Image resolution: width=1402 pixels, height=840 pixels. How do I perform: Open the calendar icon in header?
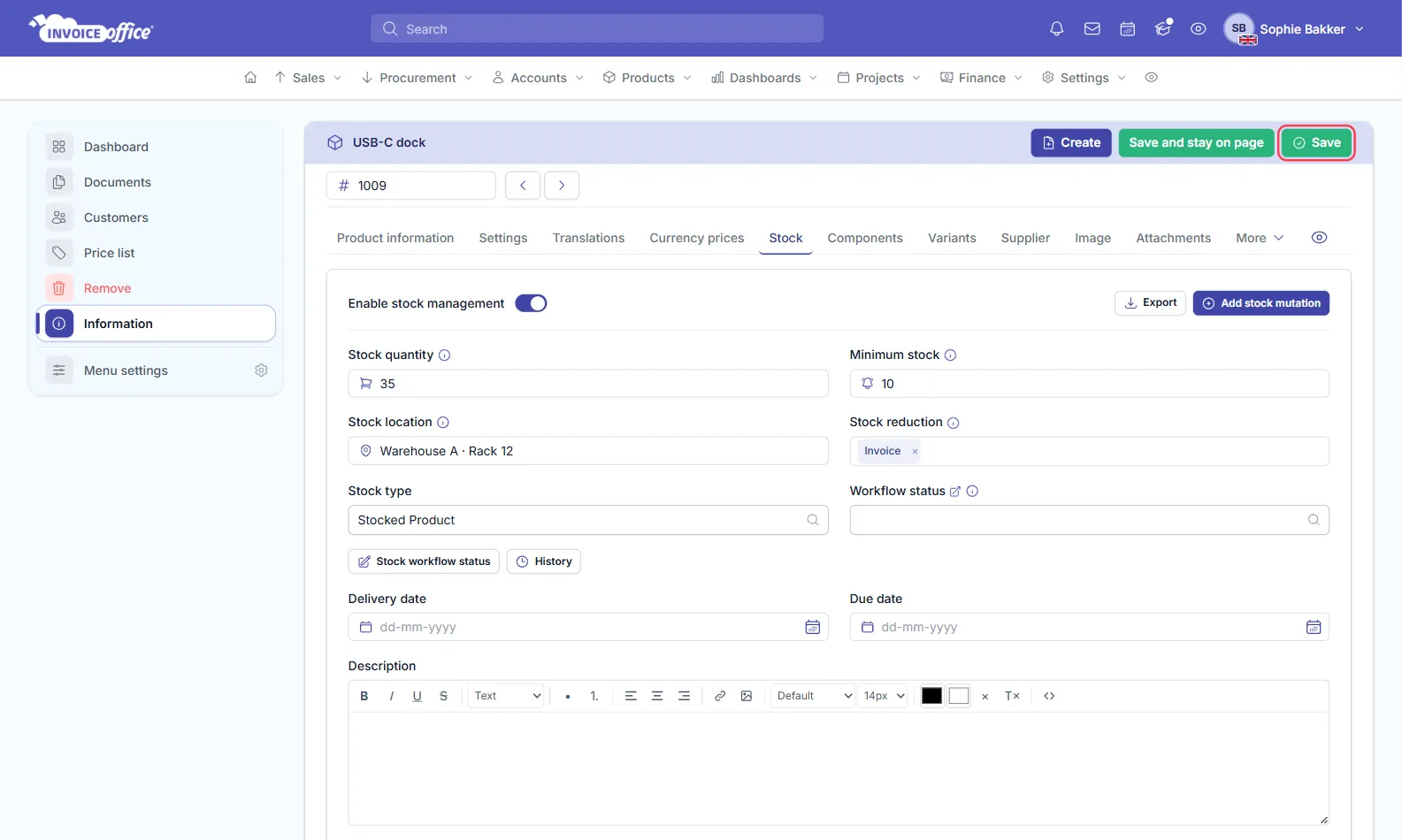(x=1128, y=29)
